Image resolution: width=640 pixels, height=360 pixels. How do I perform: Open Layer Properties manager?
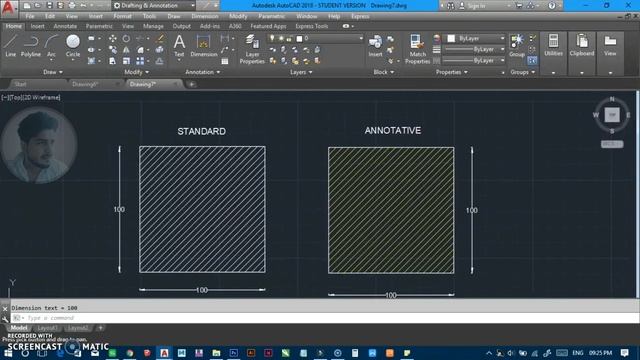click(x=252, y=49)
